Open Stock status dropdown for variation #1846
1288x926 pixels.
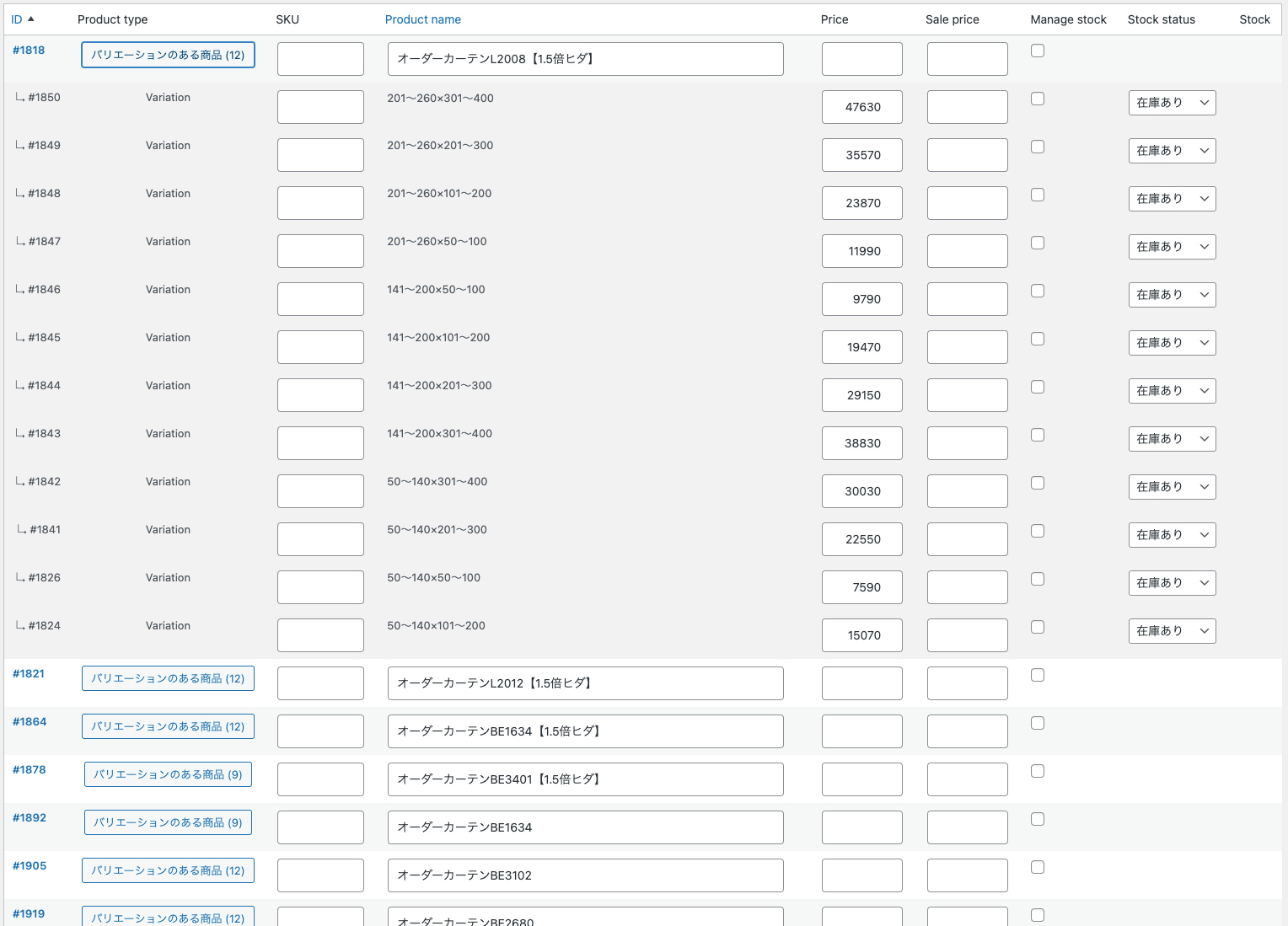point(1172,295)
